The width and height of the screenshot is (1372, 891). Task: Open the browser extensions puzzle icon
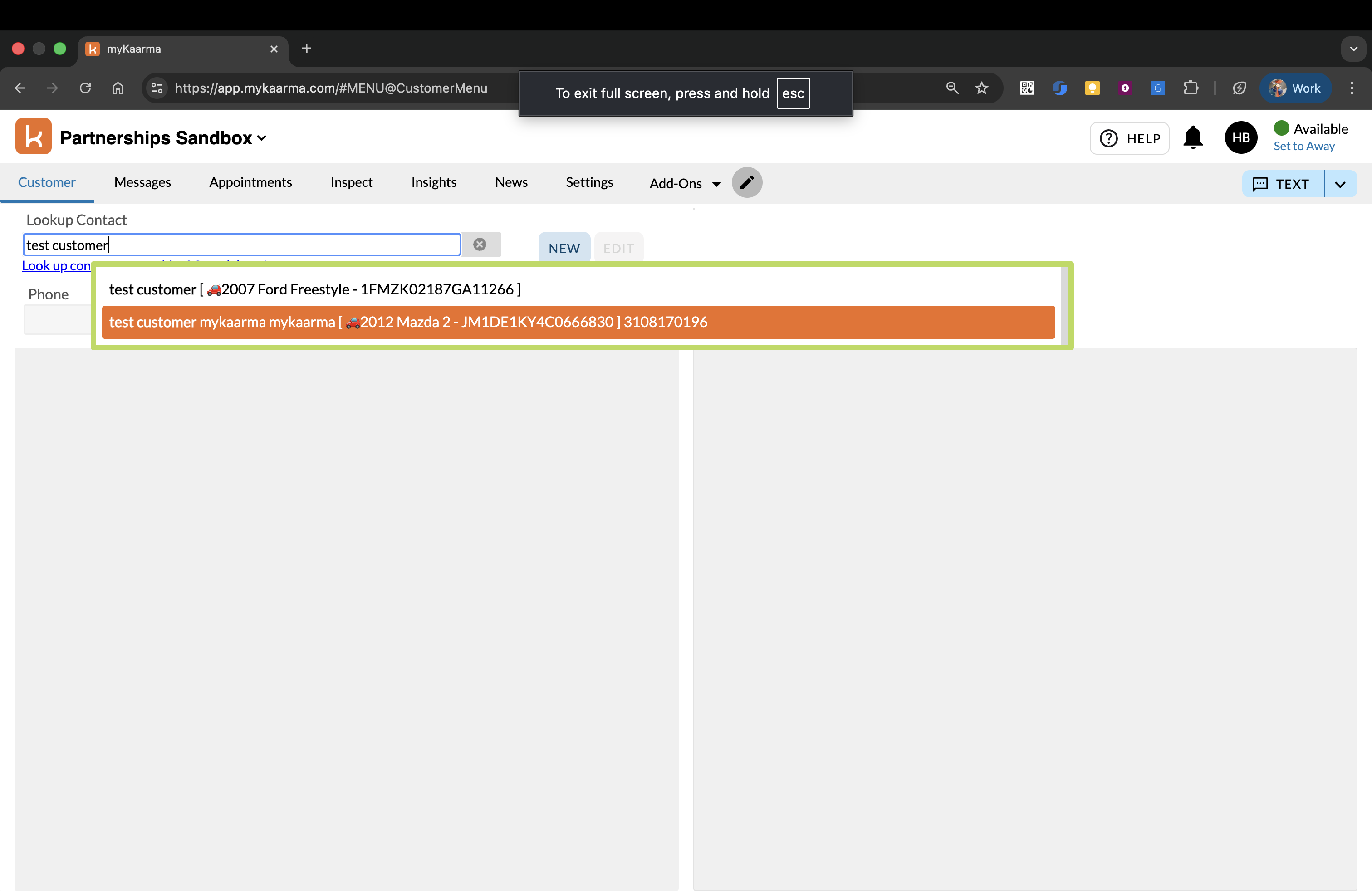click(x=1191, y=88)
